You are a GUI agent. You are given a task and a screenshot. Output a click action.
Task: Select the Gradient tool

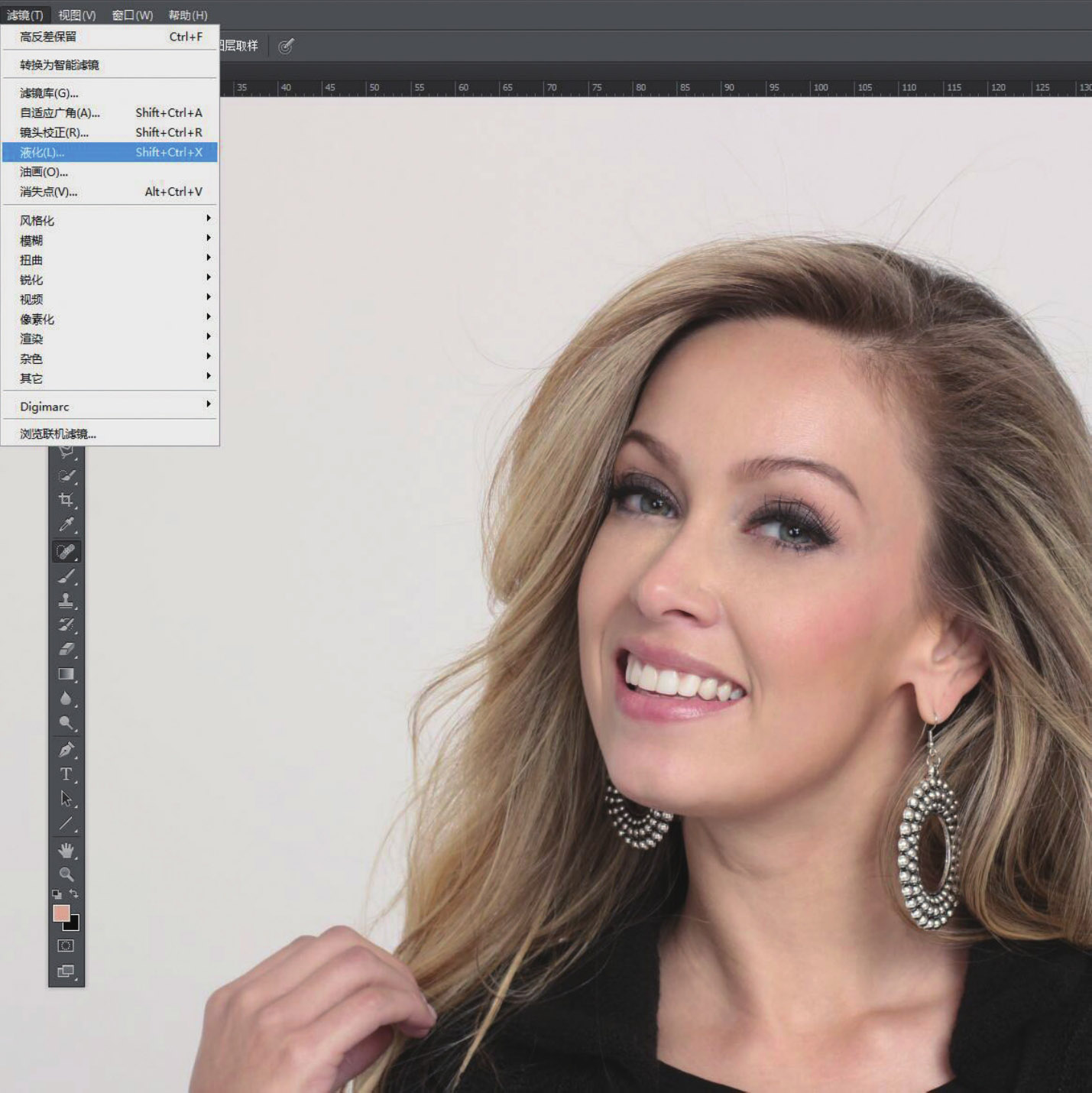click(66, 674)
